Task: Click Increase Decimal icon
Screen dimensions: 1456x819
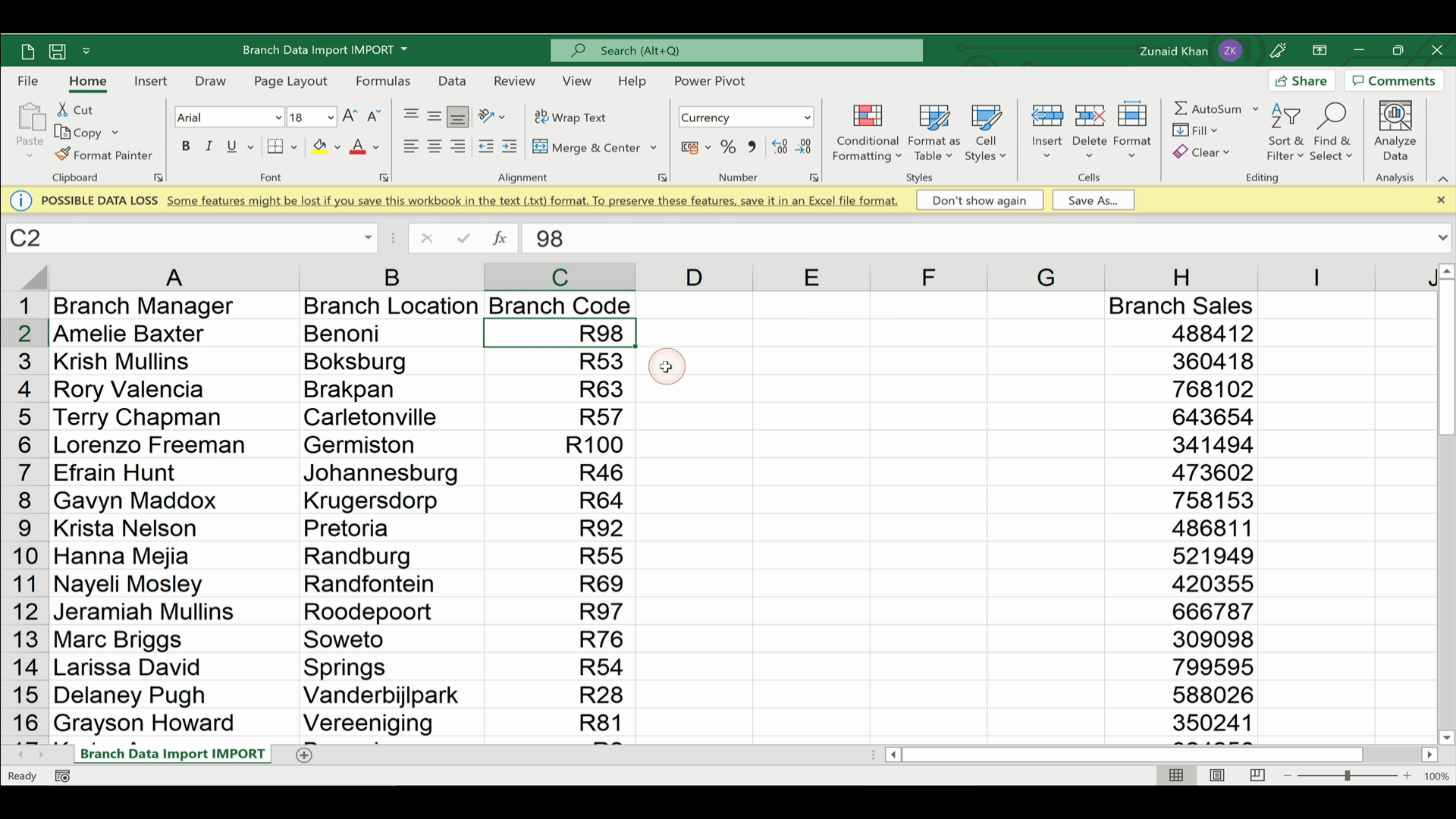Action: [x=780, y=147]
